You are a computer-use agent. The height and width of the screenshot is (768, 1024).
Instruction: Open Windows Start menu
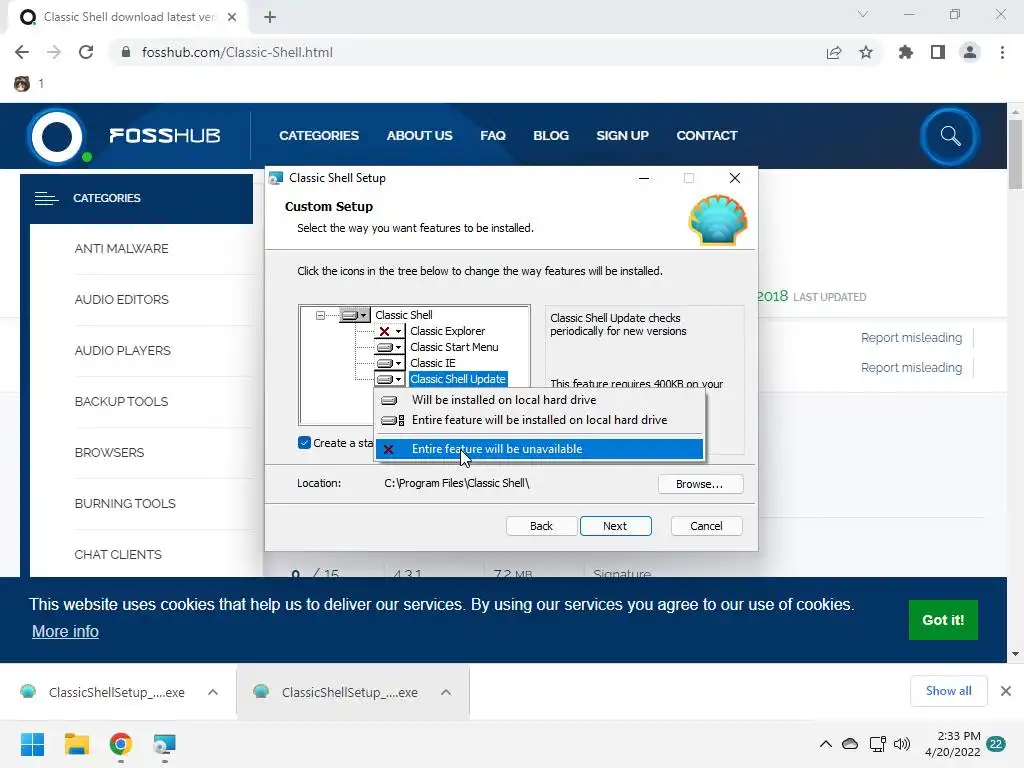tap(32, 744)
